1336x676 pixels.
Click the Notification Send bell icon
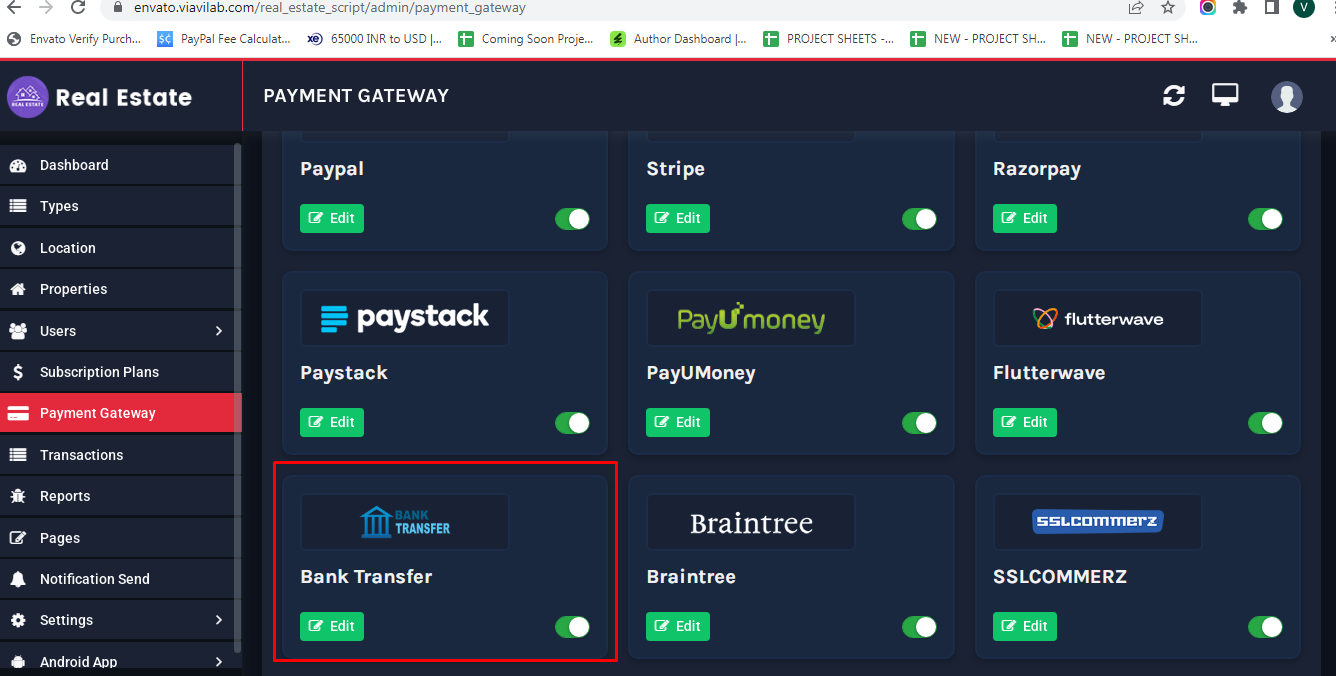(x=18, y=579)
